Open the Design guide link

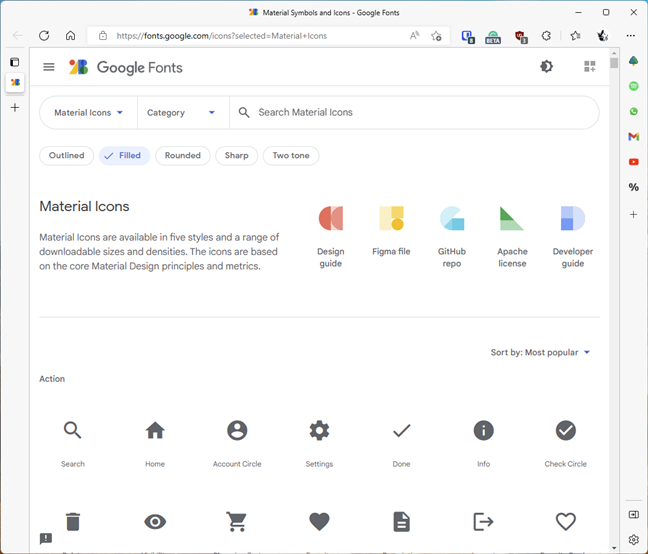[x=331, y=237]
